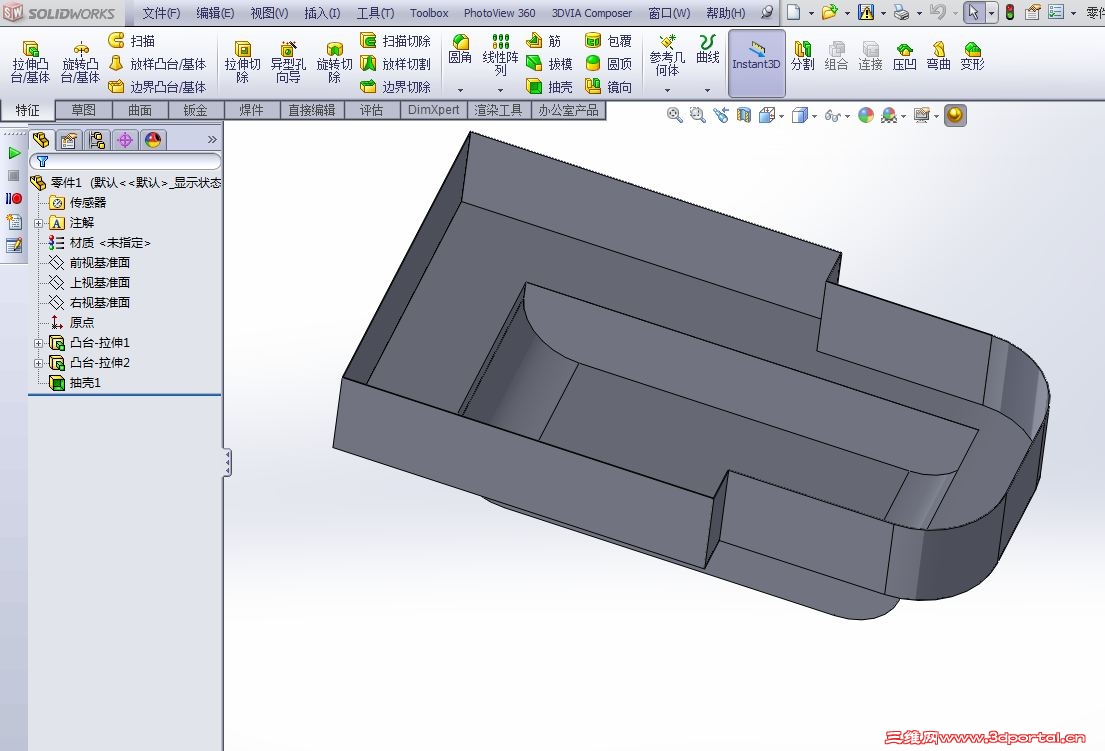Open the 参考几何体 dropdown arrow
The height and width of the screenshot is (751, 1105).
click(x=667, y=90)
